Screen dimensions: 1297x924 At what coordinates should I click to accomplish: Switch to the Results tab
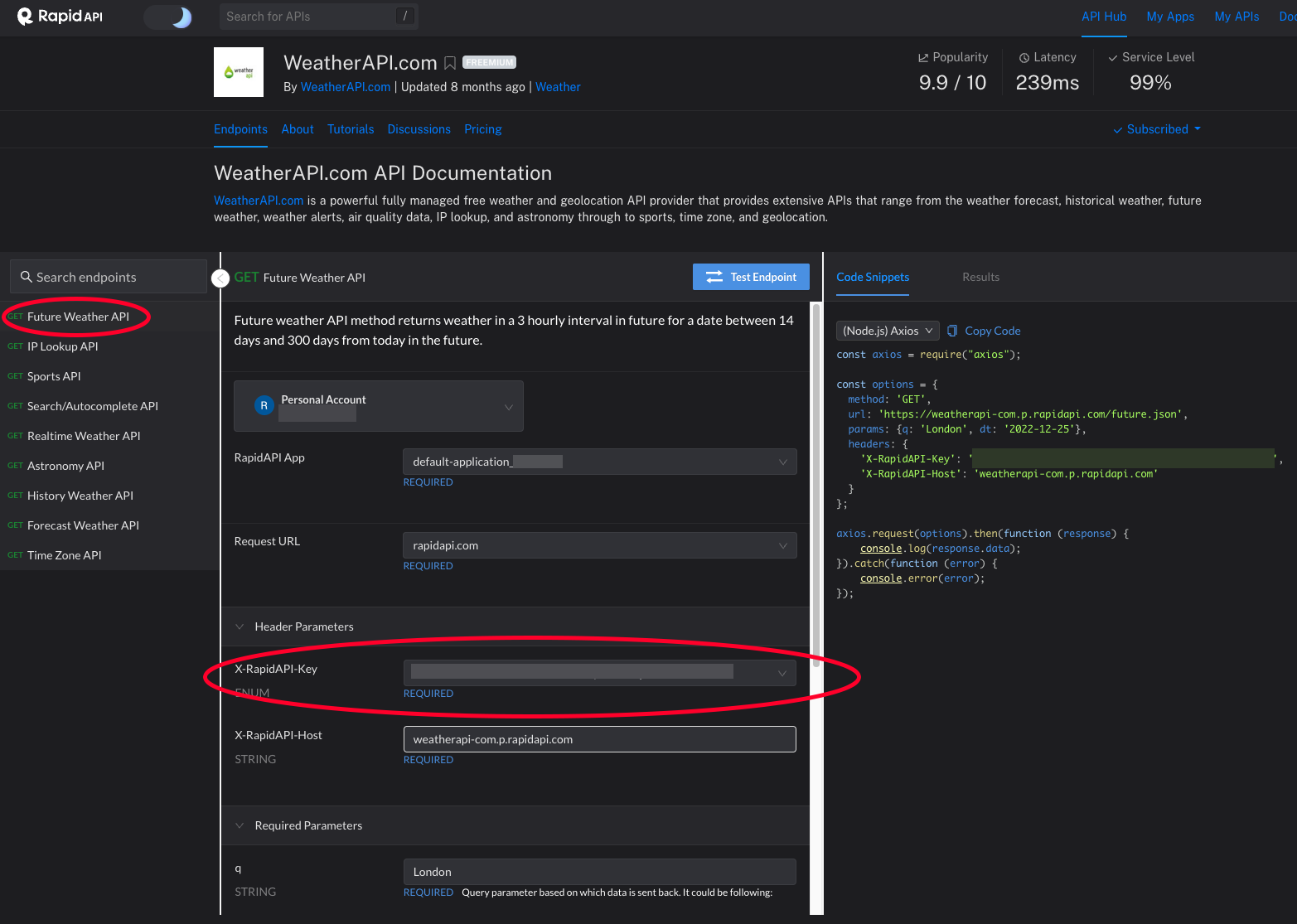tap(980, 277)
